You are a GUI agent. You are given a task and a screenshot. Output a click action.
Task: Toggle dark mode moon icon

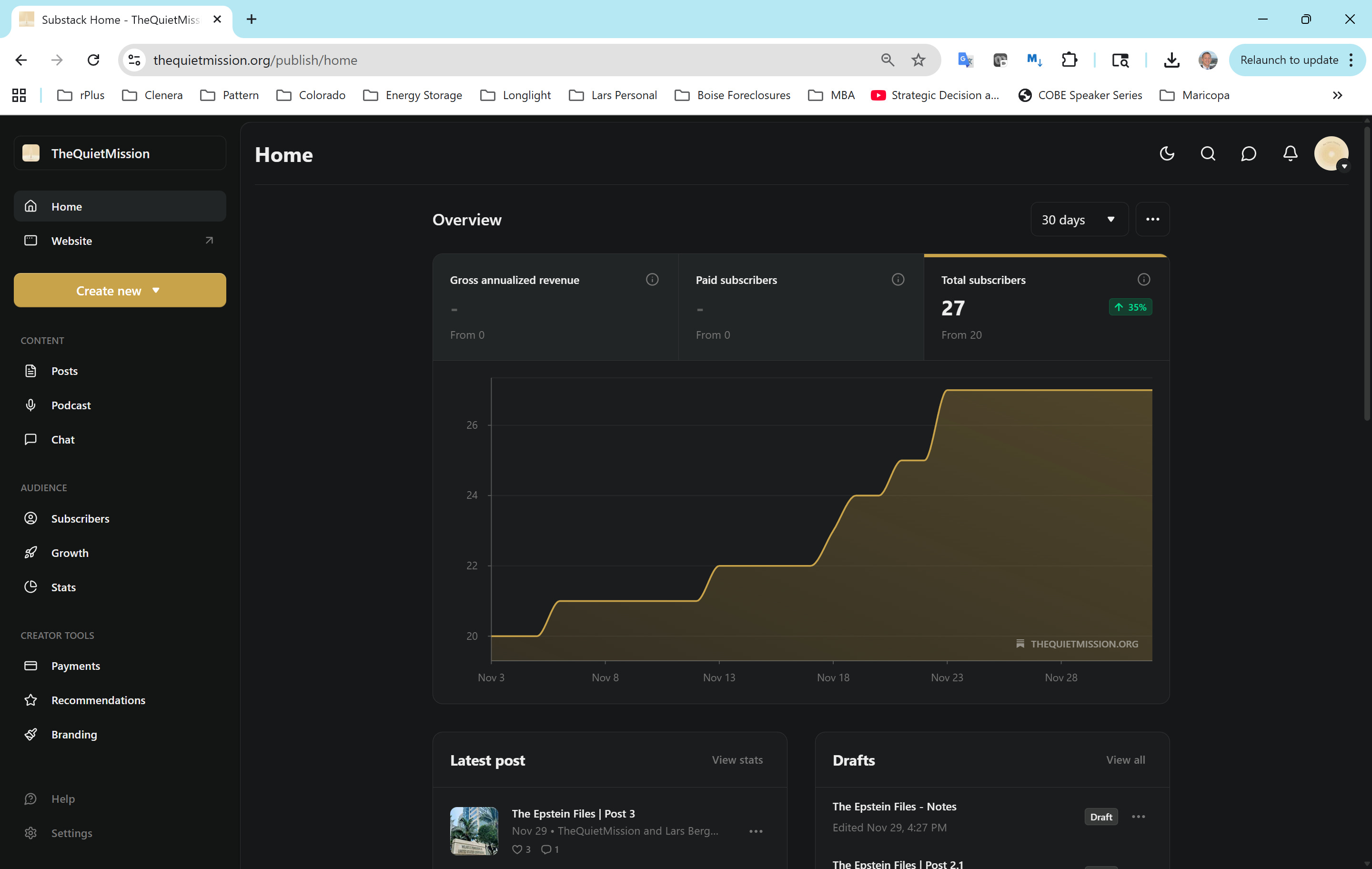pyautogui.click(x=1166, y=153)
